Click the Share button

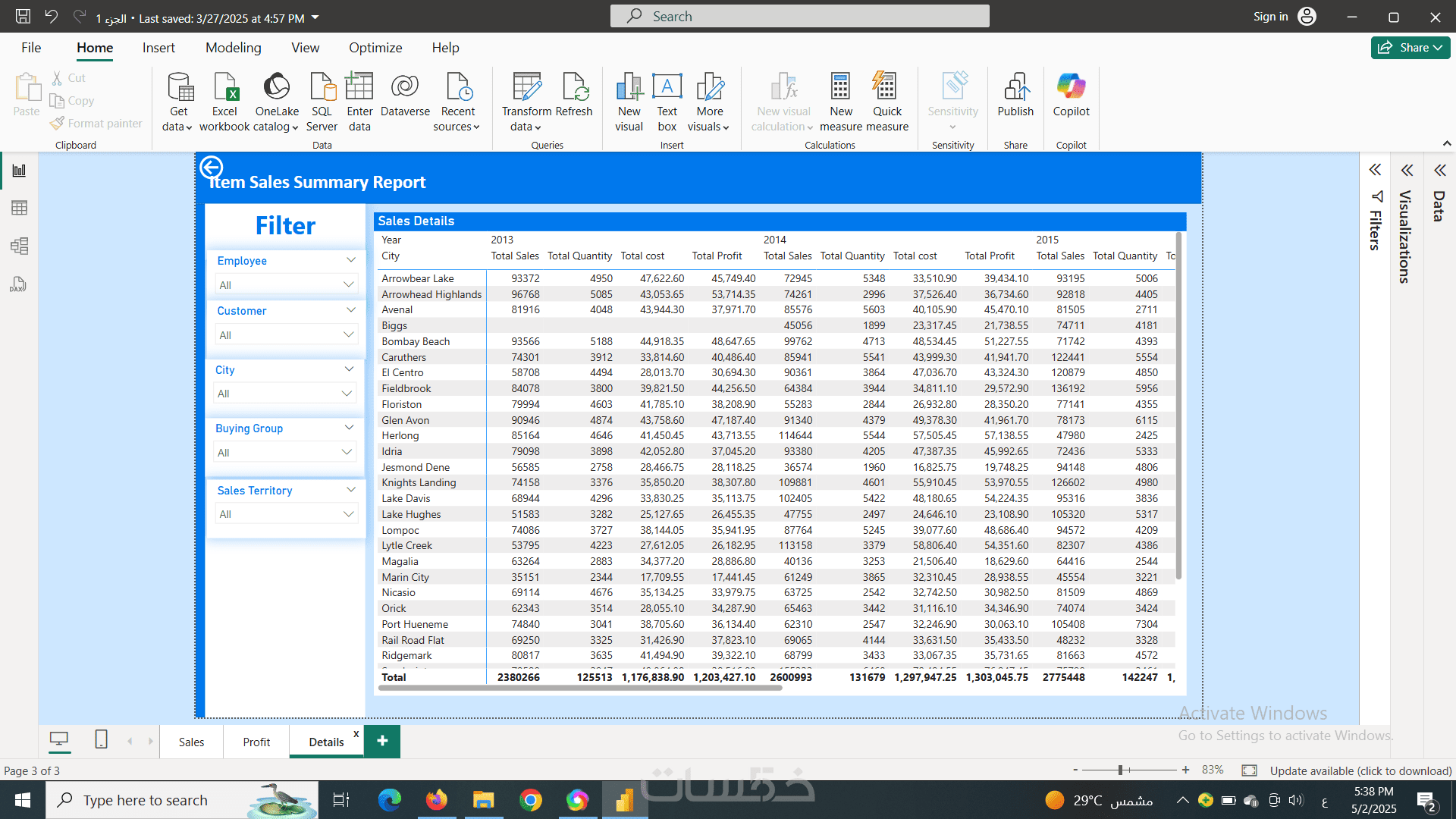point(1410,48)
